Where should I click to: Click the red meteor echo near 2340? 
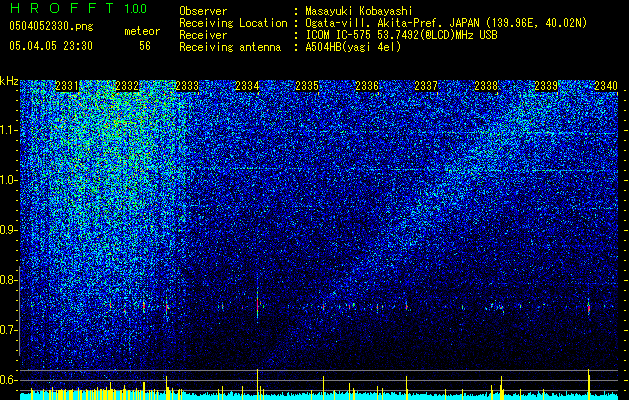point(588,308)
